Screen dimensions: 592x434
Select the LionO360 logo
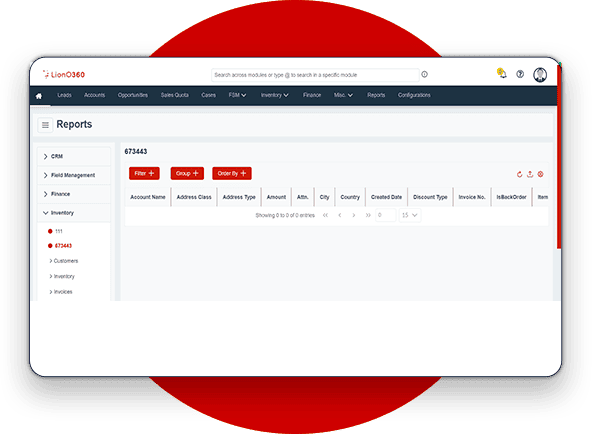click(x=64, y=74)
